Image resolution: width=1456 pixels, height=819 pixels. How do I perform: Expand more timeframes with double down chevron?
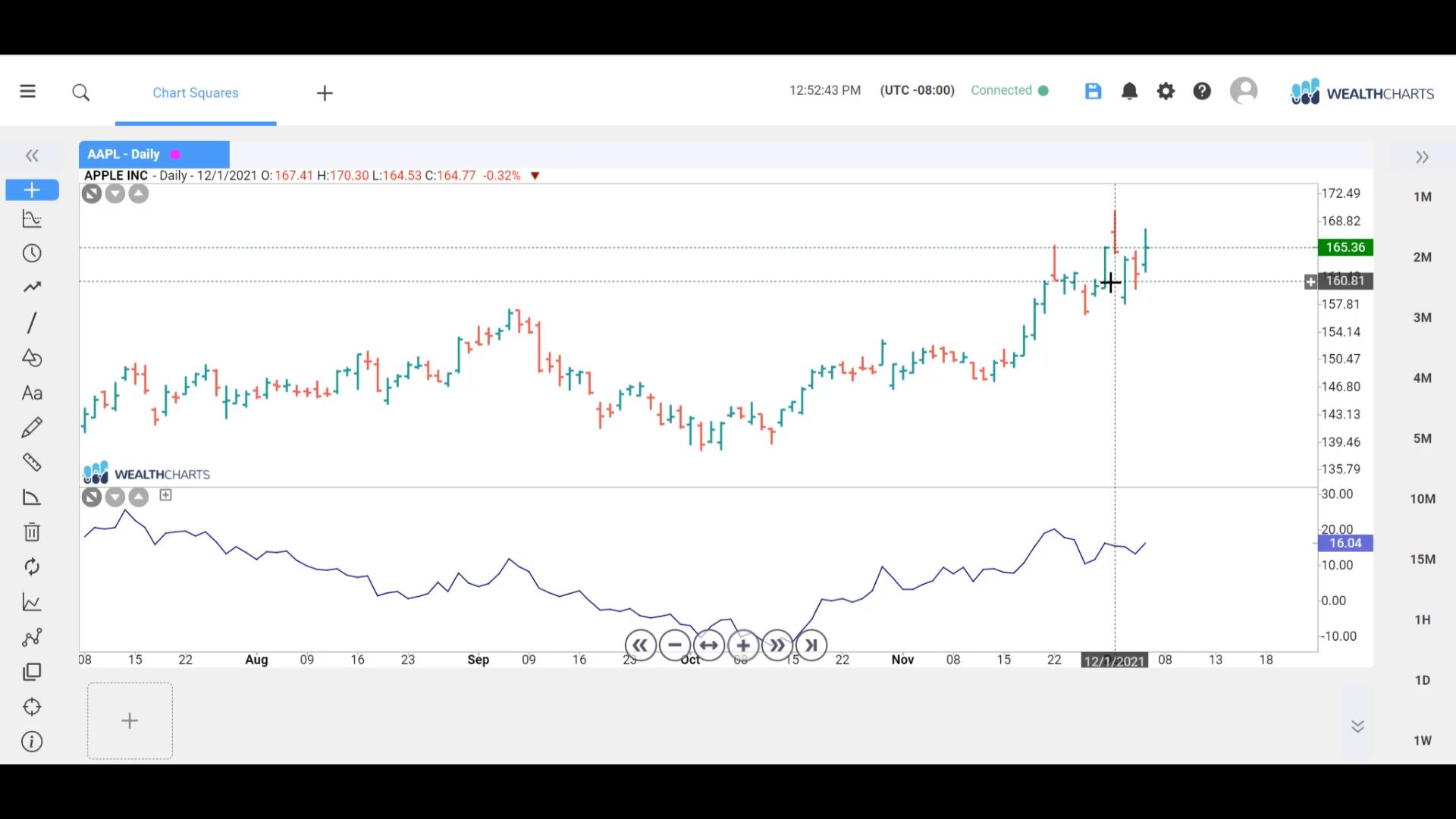1357,726
